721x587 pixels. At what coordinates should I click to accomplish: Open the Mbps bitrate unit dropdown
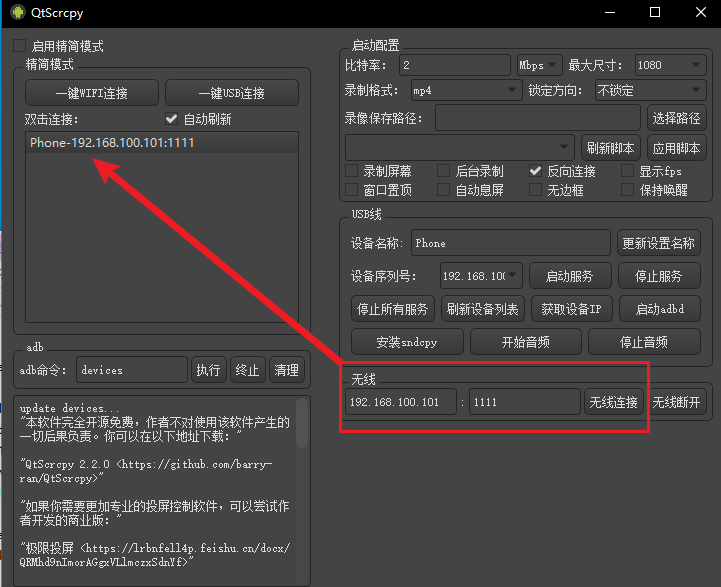point(539,65)
